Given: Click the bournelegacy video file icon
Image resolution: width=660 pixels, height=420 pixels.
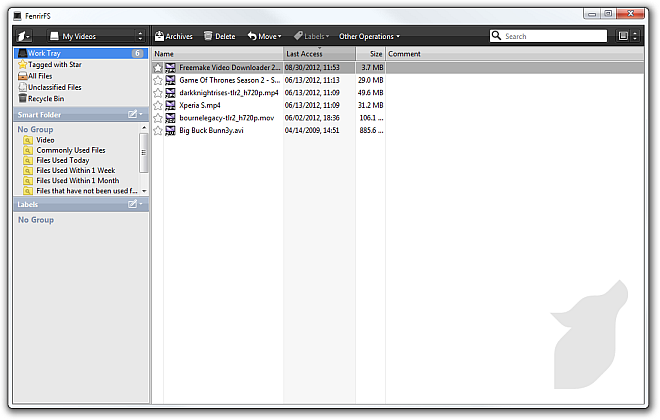Looking at the screenshot, I should tap(170, 118).
